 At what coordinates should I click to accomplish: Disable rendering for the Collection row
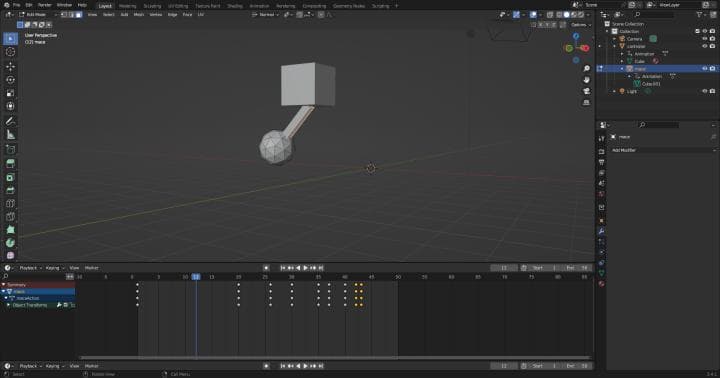[712, 31]
